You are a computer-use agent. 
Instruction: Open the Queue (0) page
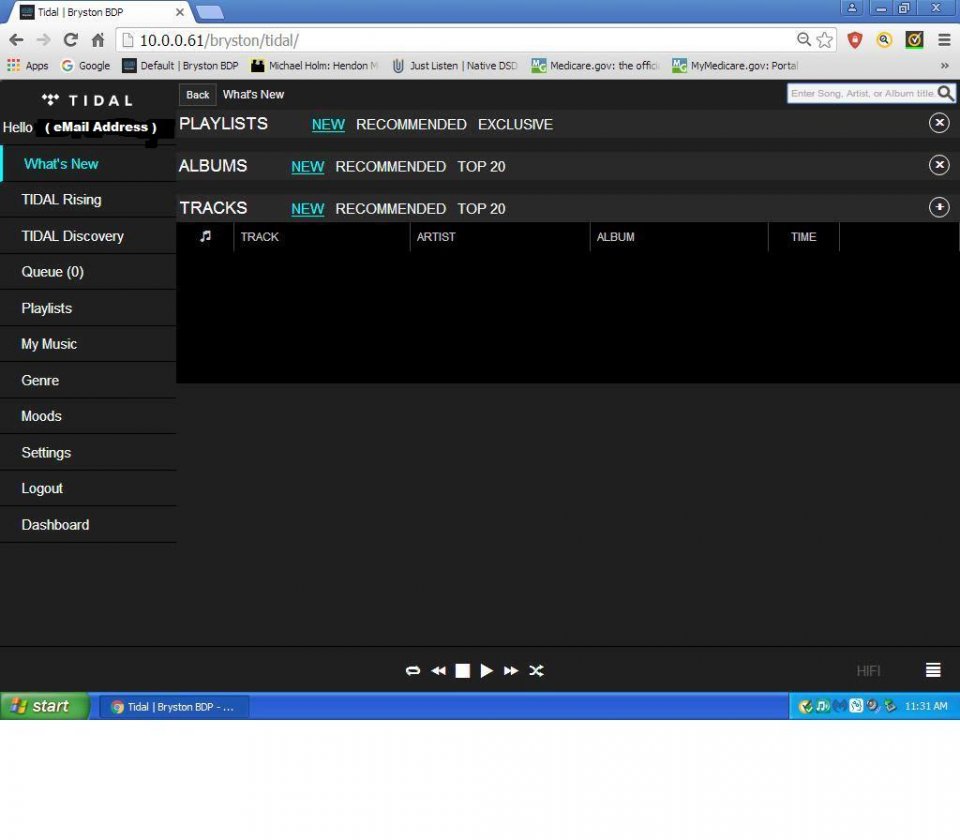coord(88,272)
